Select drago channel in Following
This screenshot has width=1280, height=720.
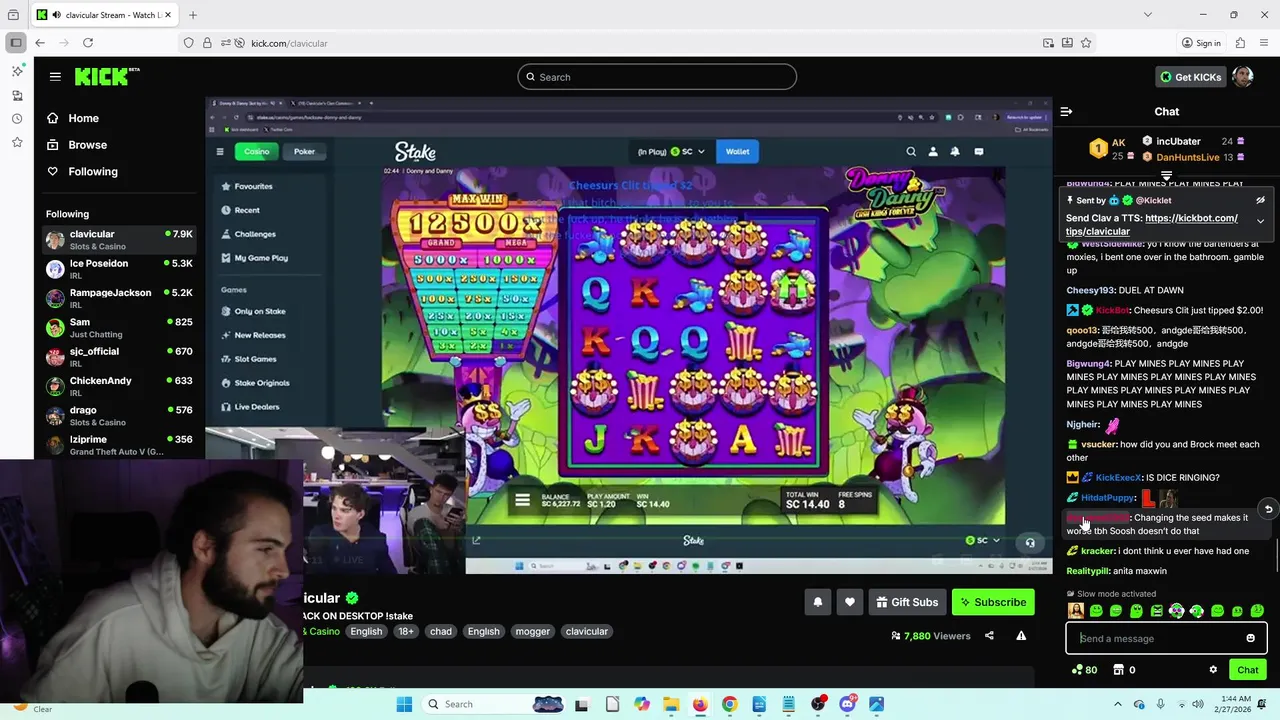[x=119, y=416]
